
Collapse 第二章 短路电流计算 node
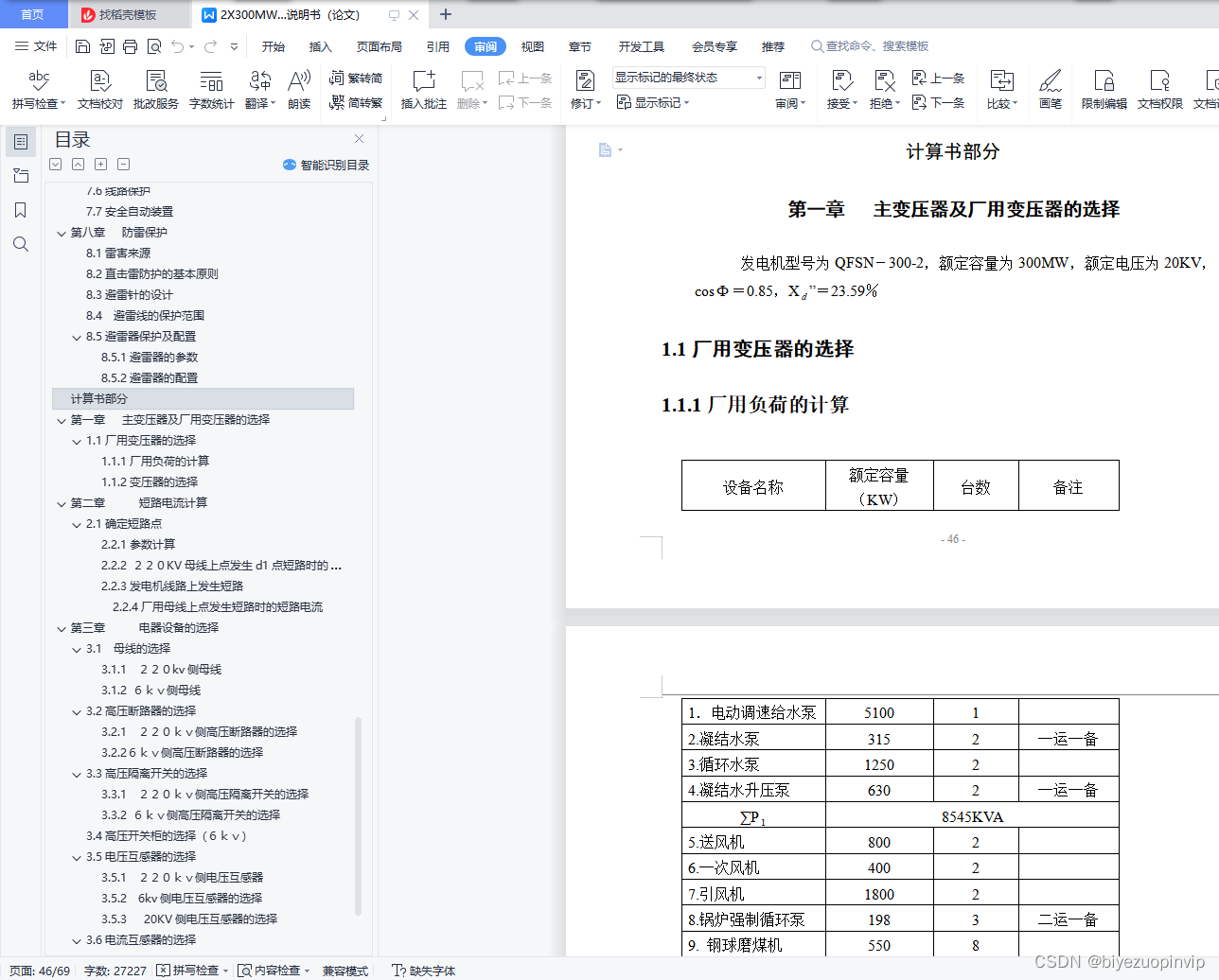tap(62, 503)
